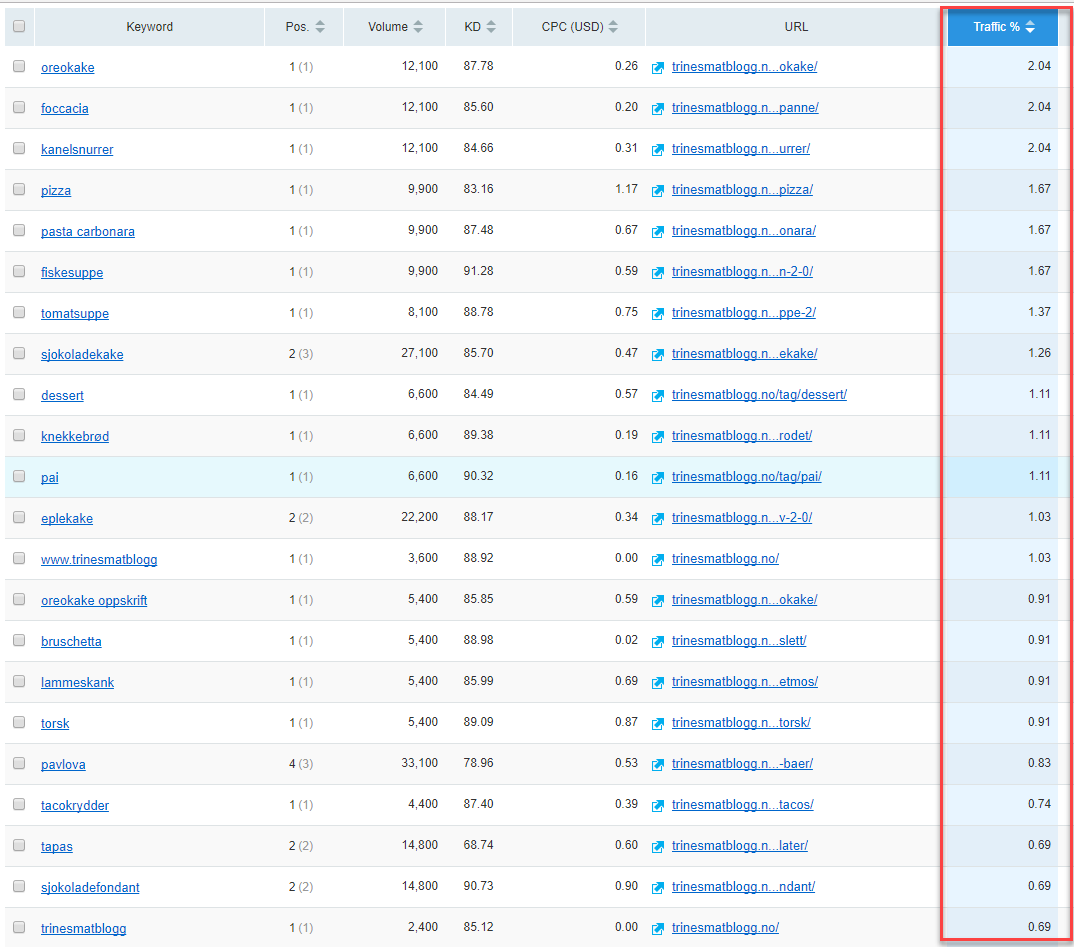Open external link icon for sjokoladekake row
Image resolution: width=1074 pixels, height=947 pixels.
coord(658,354)
